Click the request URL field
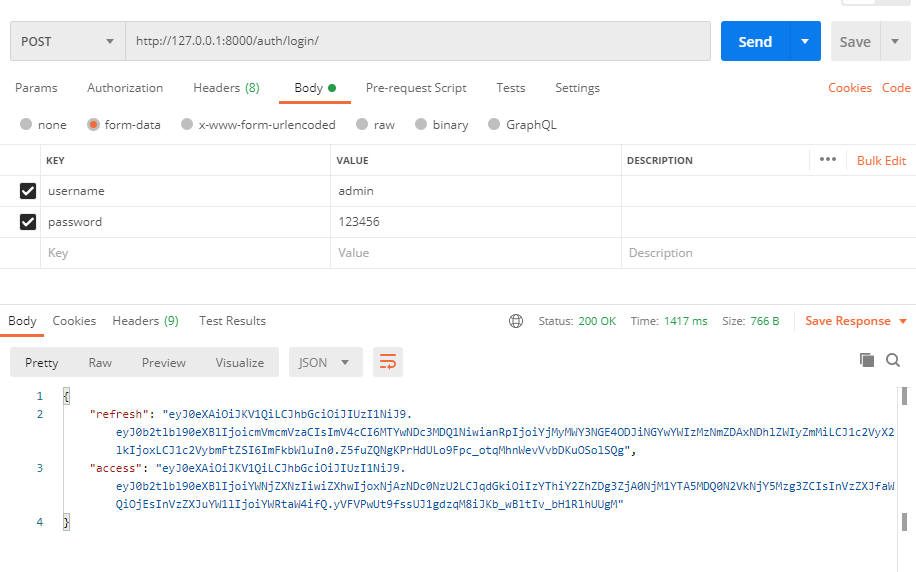This screenshot has width=916, height=572. pyautogui.click(x=418, y=41)
